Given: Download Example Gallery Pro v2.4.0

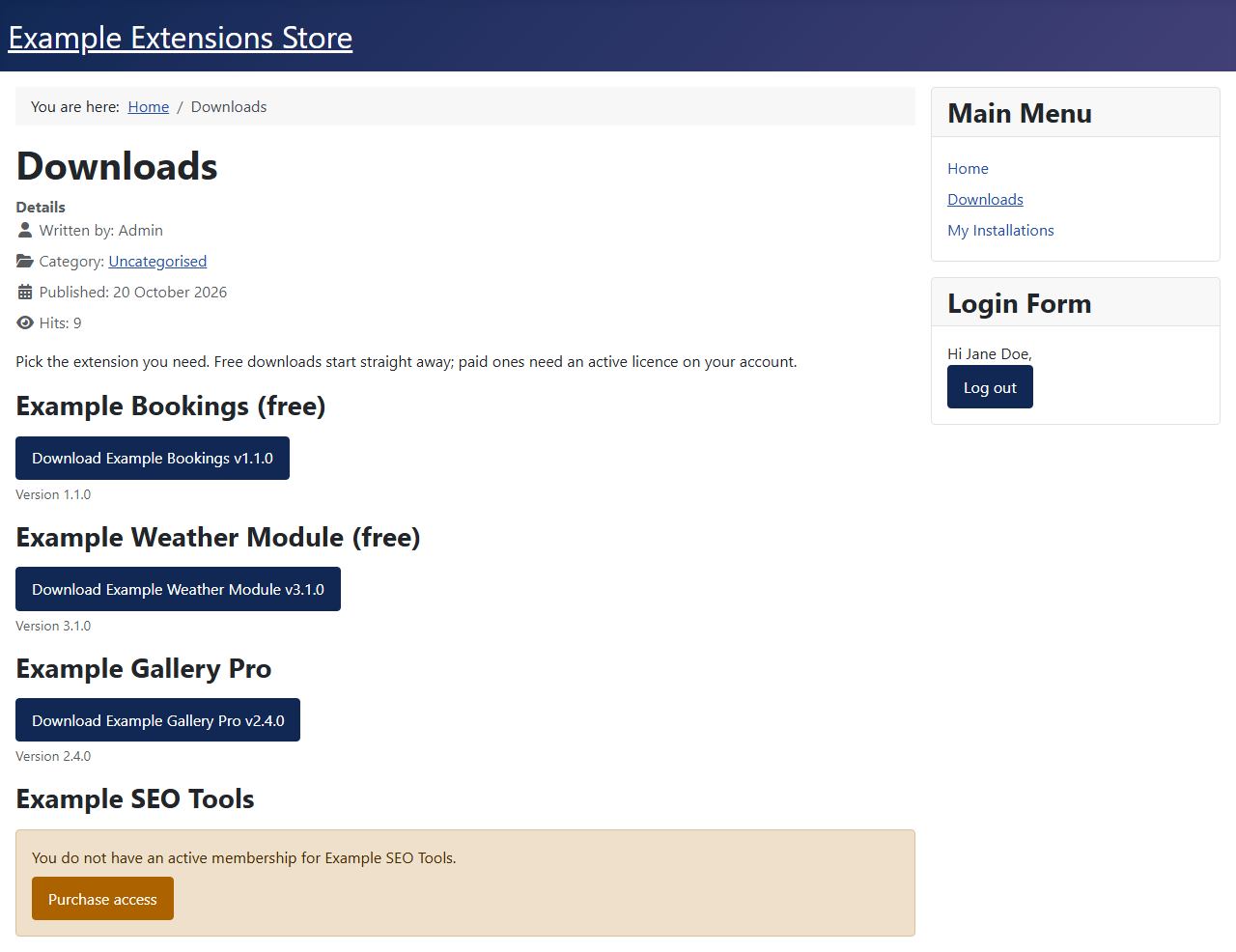Looking at the screenshot, I should pyautogui.click(x=157, y=720).
